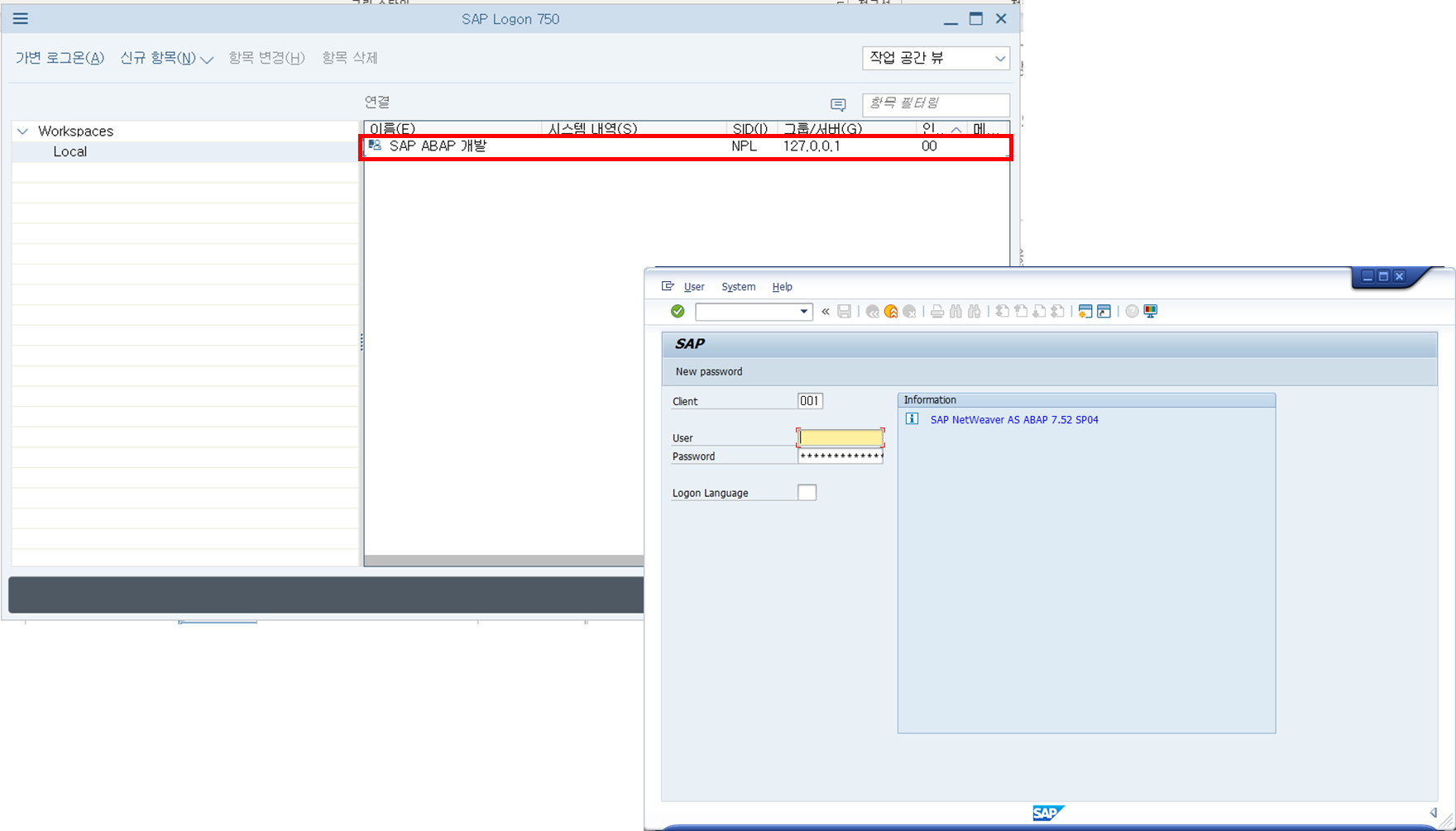Click the Generate Shortcut icon
This screenshot has width=1456, height=831.
pos(1104,311)
